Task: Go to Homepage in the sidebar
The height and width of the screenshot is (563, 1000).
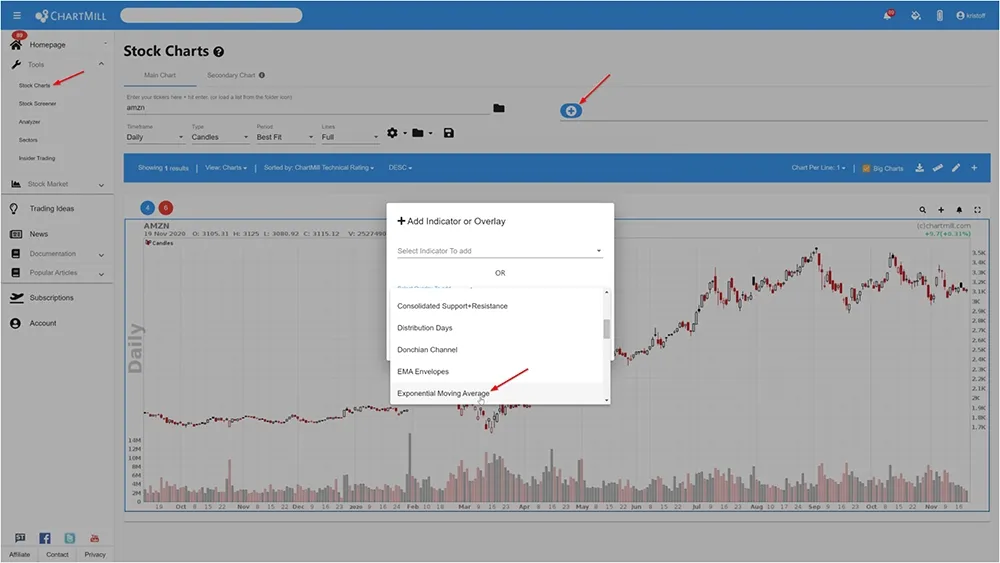Action: [47, 45]
